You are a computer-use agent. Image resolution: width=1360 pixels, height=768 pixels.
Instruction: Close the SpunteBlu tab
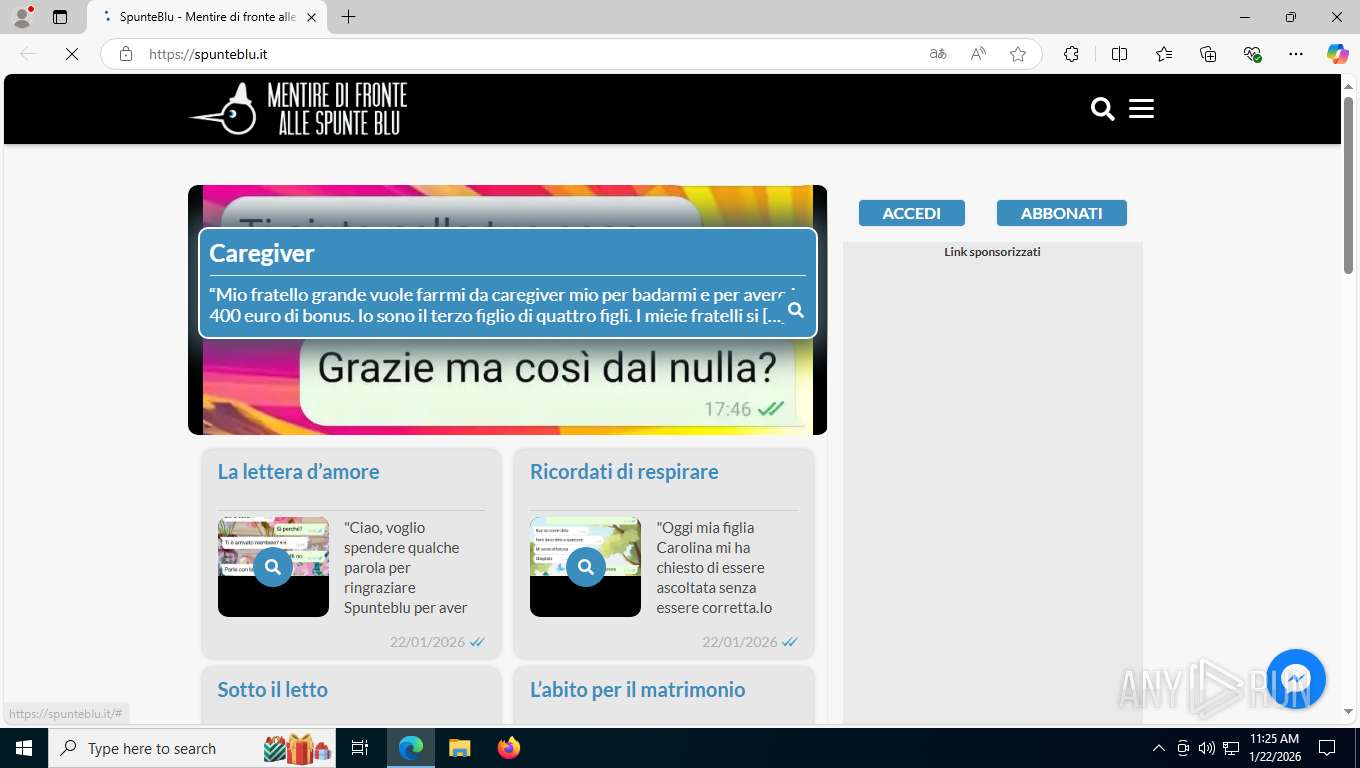[x=311, y=17]
